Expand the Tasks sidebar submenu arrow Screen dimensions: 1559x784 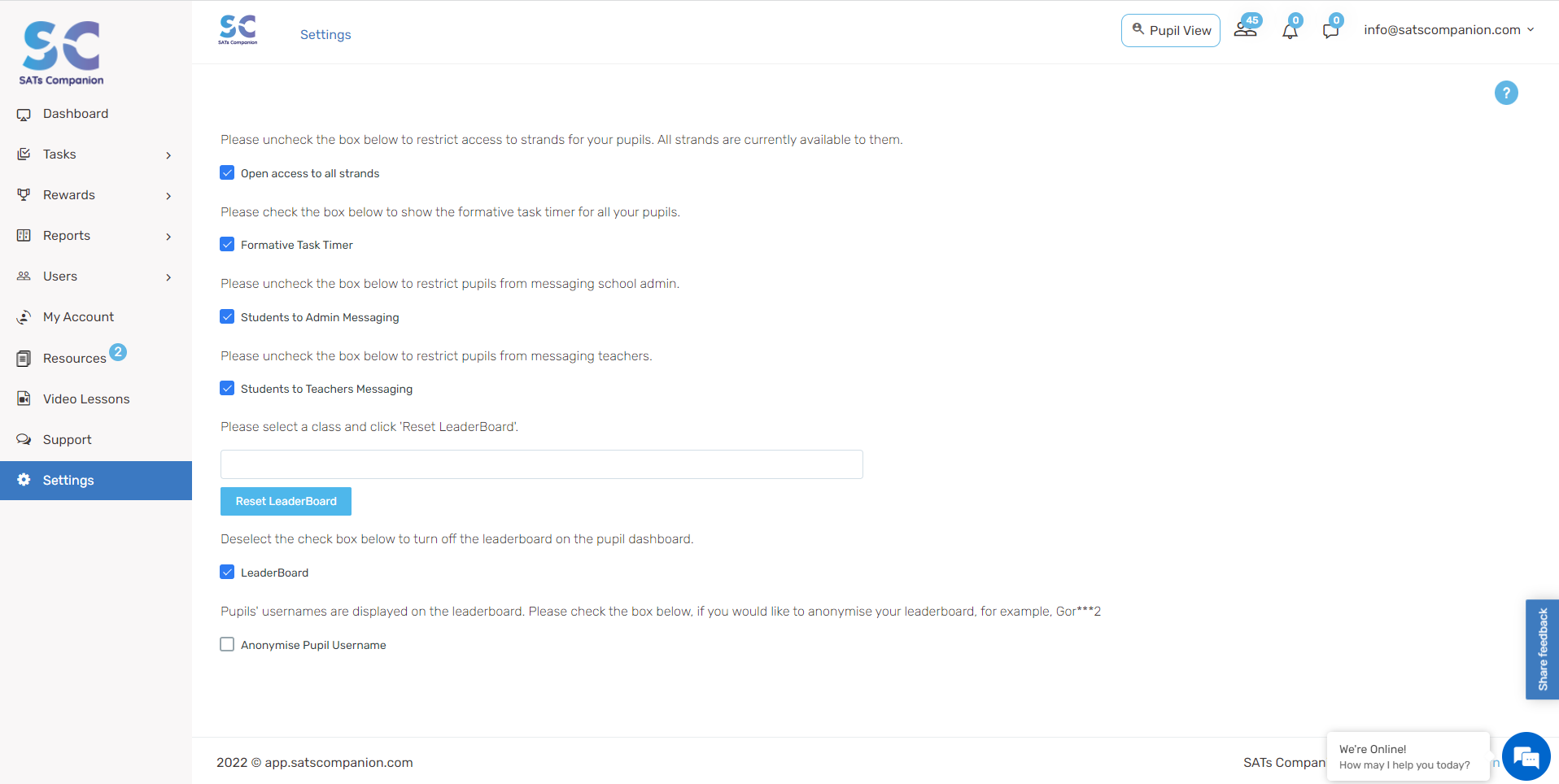tap(168, 155)
